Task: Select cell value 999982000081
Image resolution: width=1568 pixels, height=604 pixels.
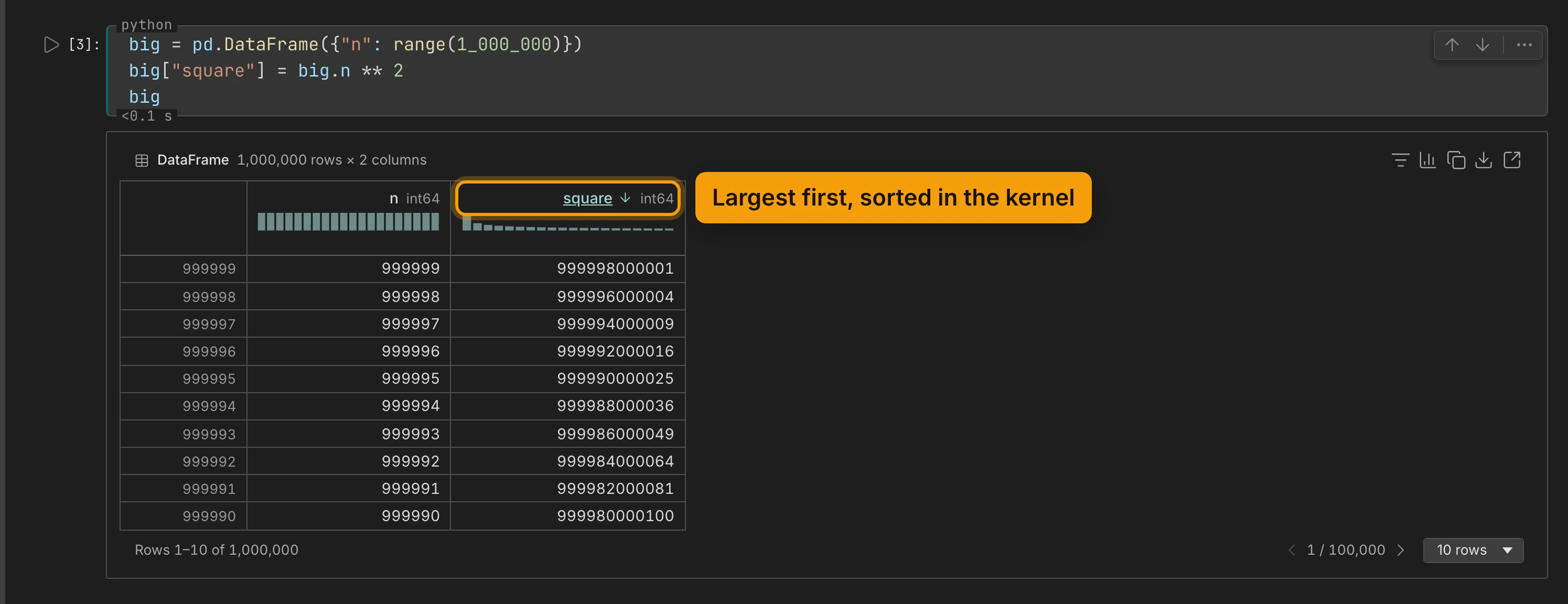Action: 615,489
